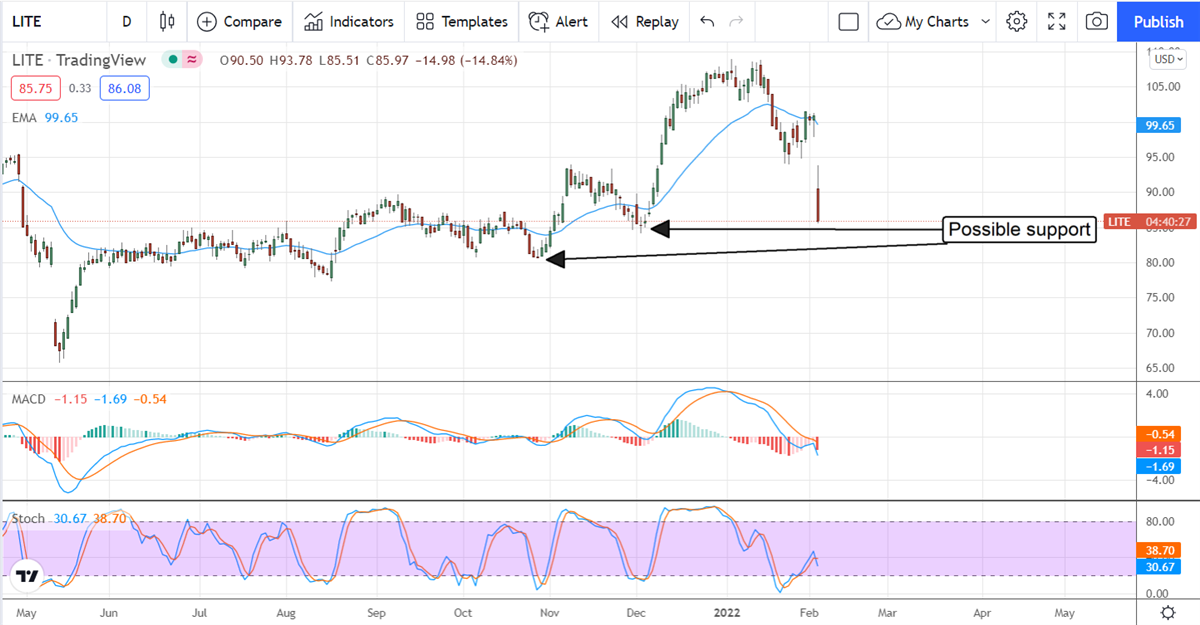Click the LITE · TradingView chart title

point(79,60)
